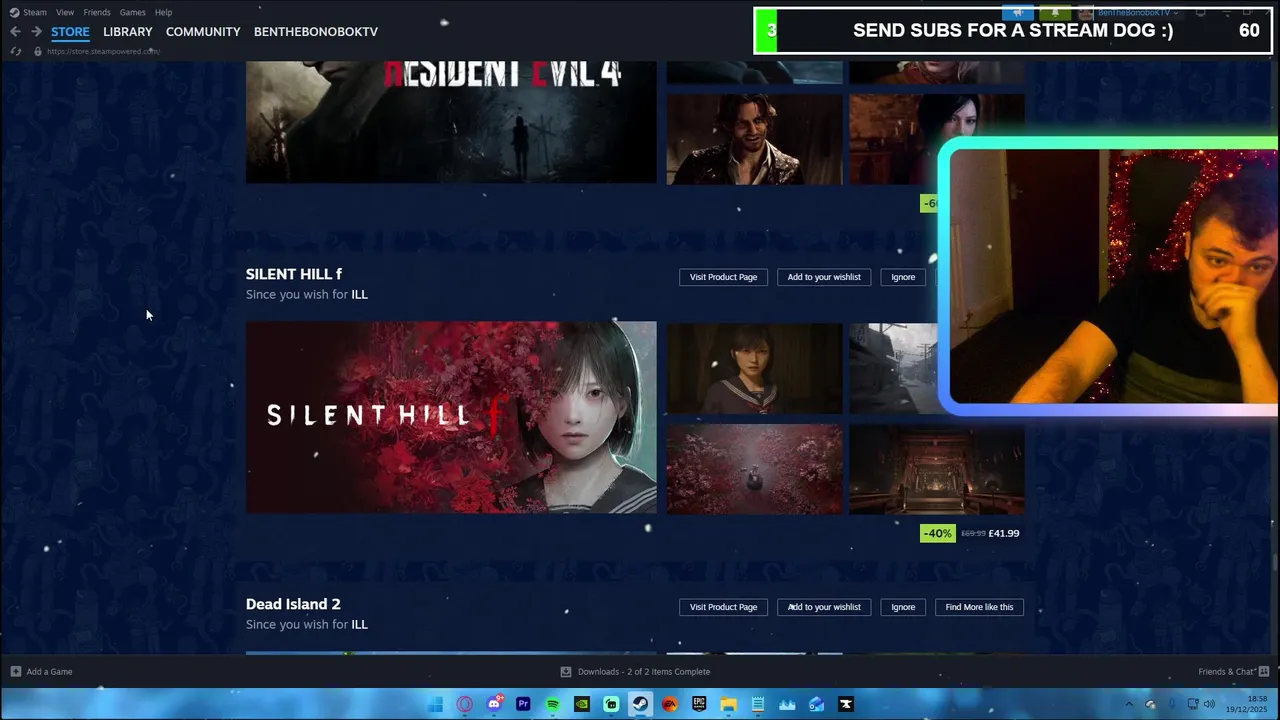The image size is (1280, 720).
Task: Open the large Resident Evil 4 banner image
Action: pos(451,122)
